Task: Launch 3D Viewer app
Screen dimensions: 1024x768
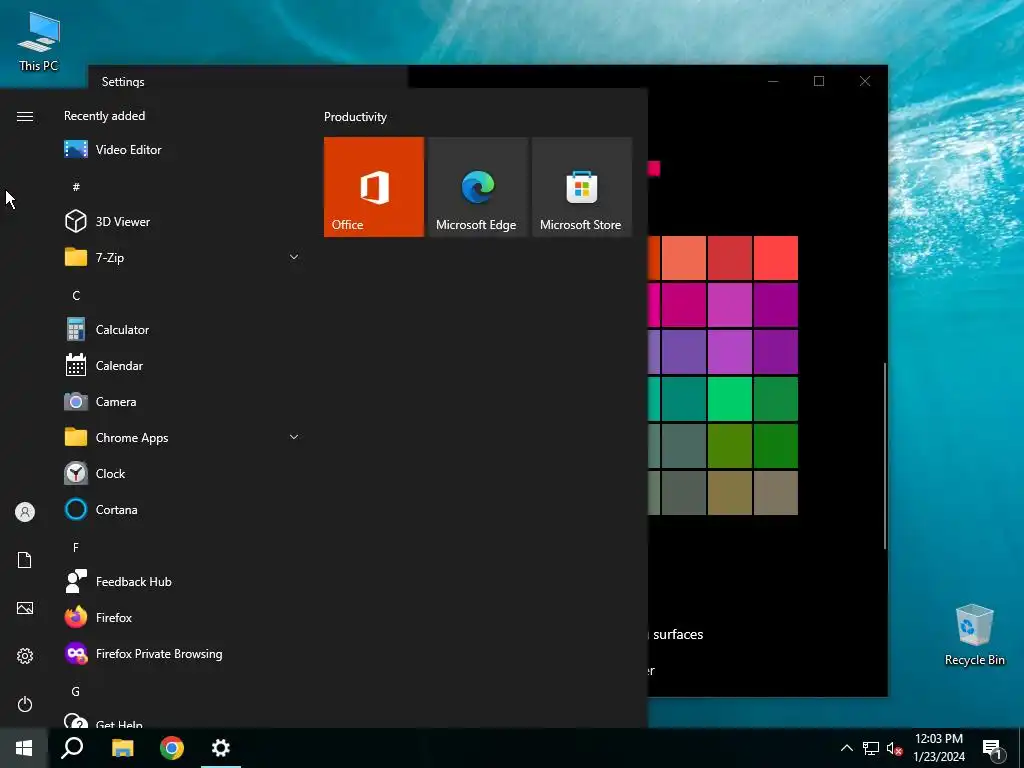Action: [182, 221]
